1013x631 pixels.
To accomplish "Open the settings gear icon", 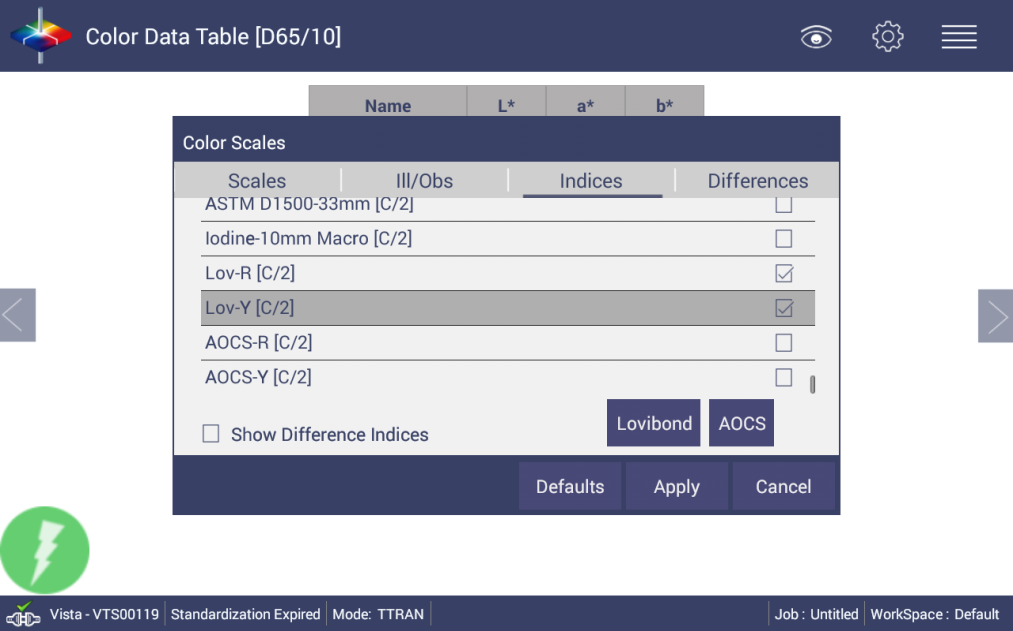I will pos(887,37).
